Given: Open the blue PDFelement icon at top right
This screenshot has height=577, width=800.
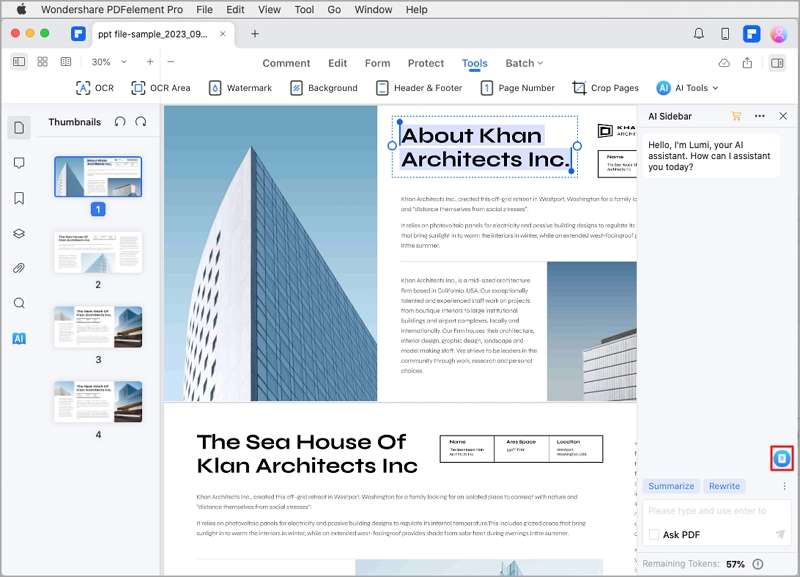Looking at the screenshot, I should [752, 34].
